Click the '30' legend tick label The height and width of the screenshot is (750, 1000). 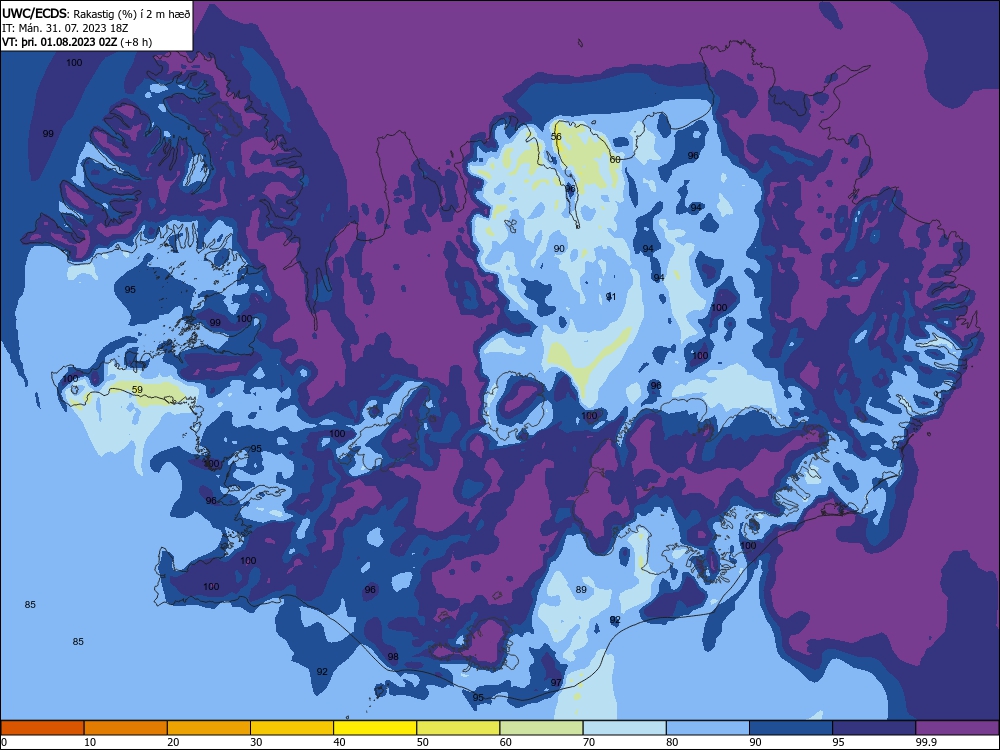coord(256,742)
